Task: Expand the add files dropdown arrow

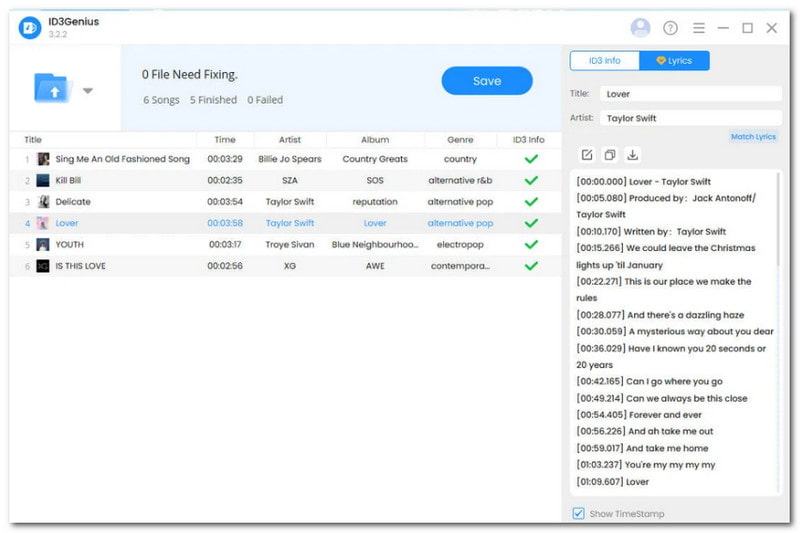Action: (x=88, y=91)
